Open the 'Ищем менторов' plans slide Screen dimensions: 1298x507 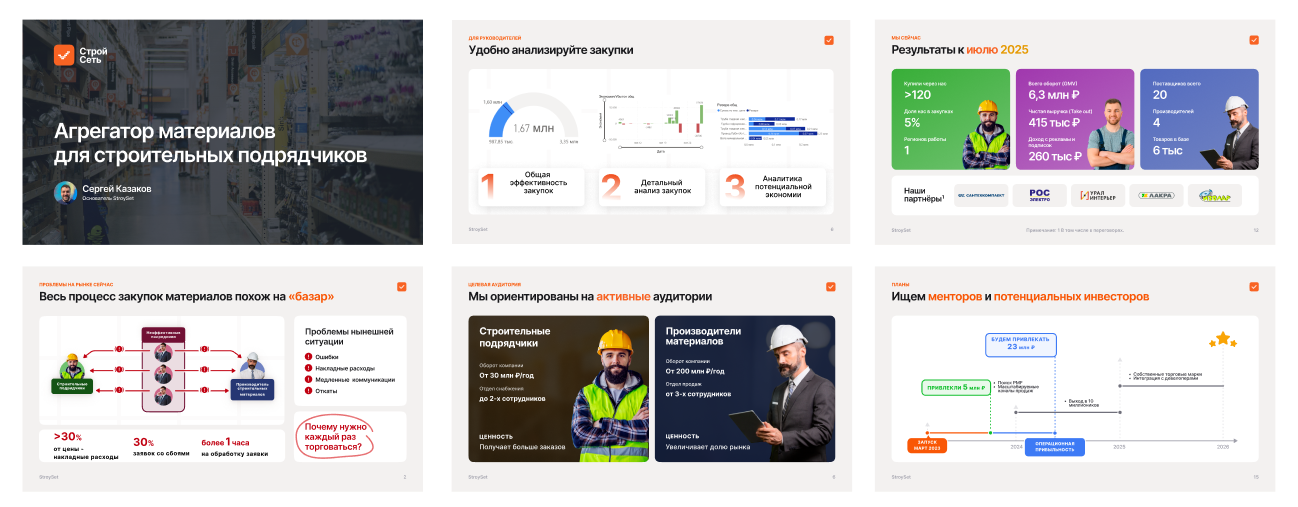coord(1075,379)
